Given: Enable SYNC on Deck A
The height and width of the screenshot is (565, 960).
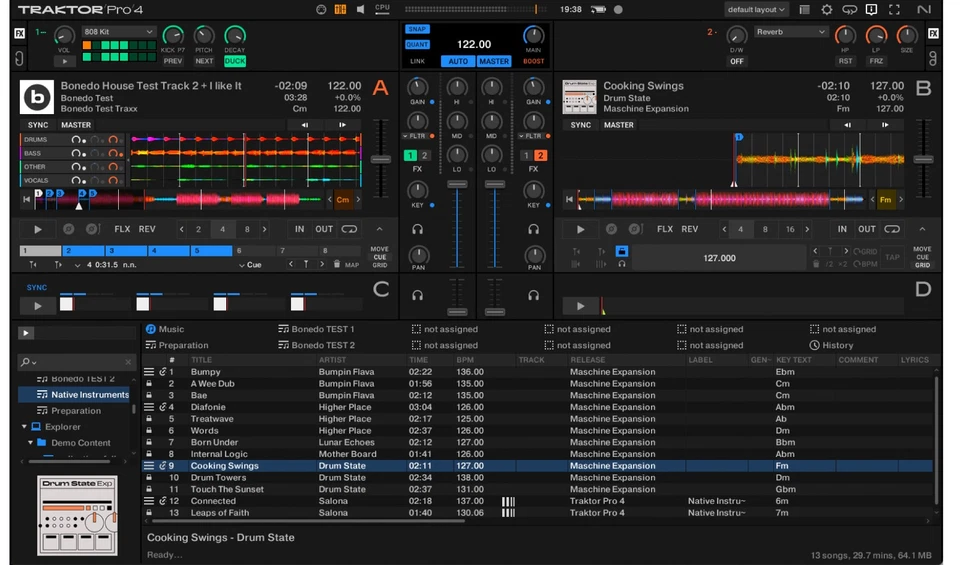Looking at the screenshot, I should (x=37, y=125).
